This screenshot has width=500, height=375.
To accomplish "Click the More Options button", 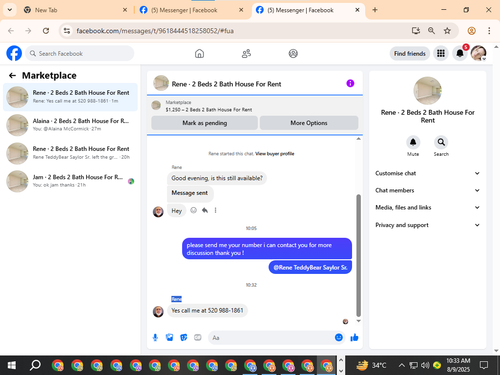I will (309, 123).
